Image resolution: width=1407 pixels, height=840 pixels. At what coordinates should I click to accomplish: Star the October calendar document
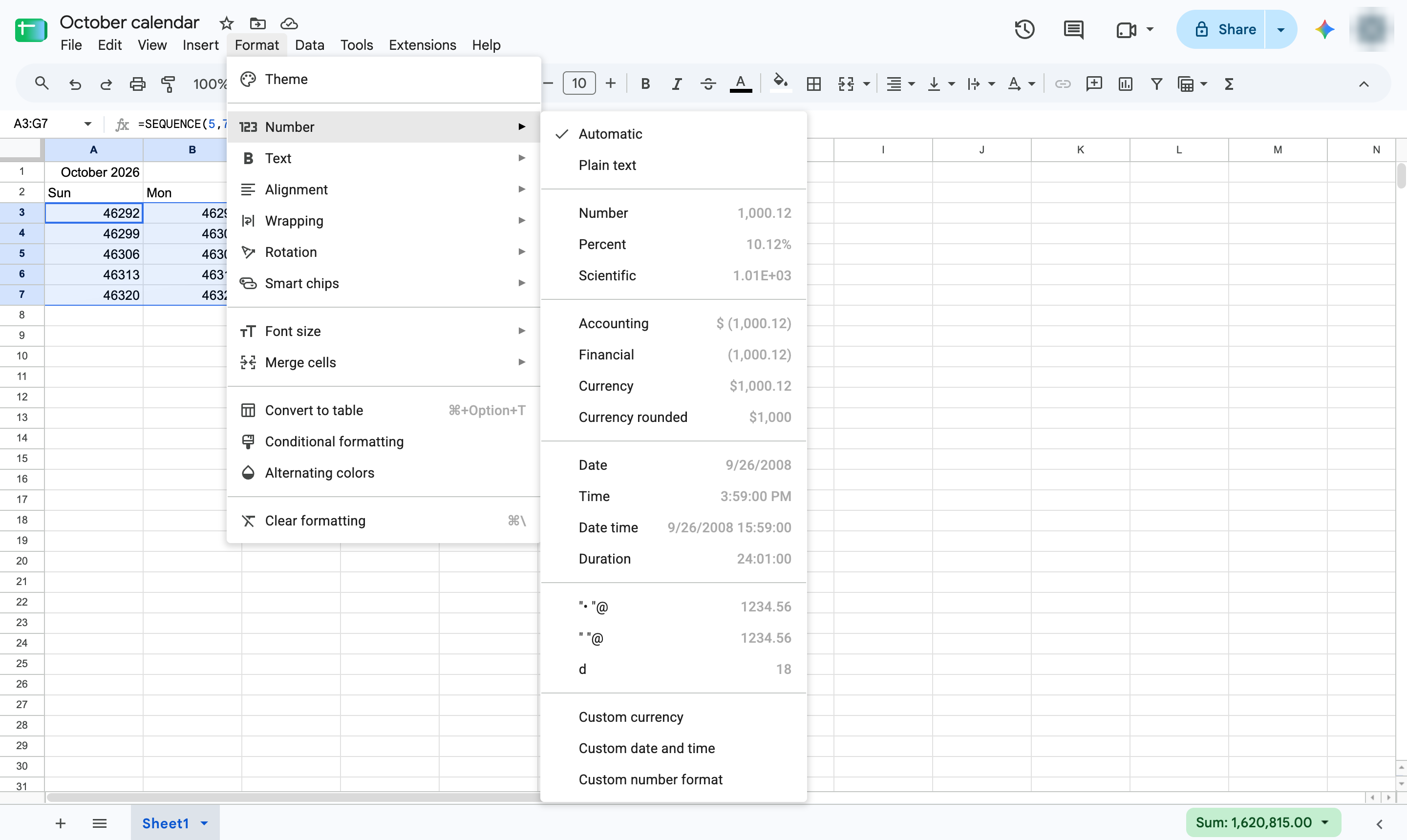[x=227, y=23]
